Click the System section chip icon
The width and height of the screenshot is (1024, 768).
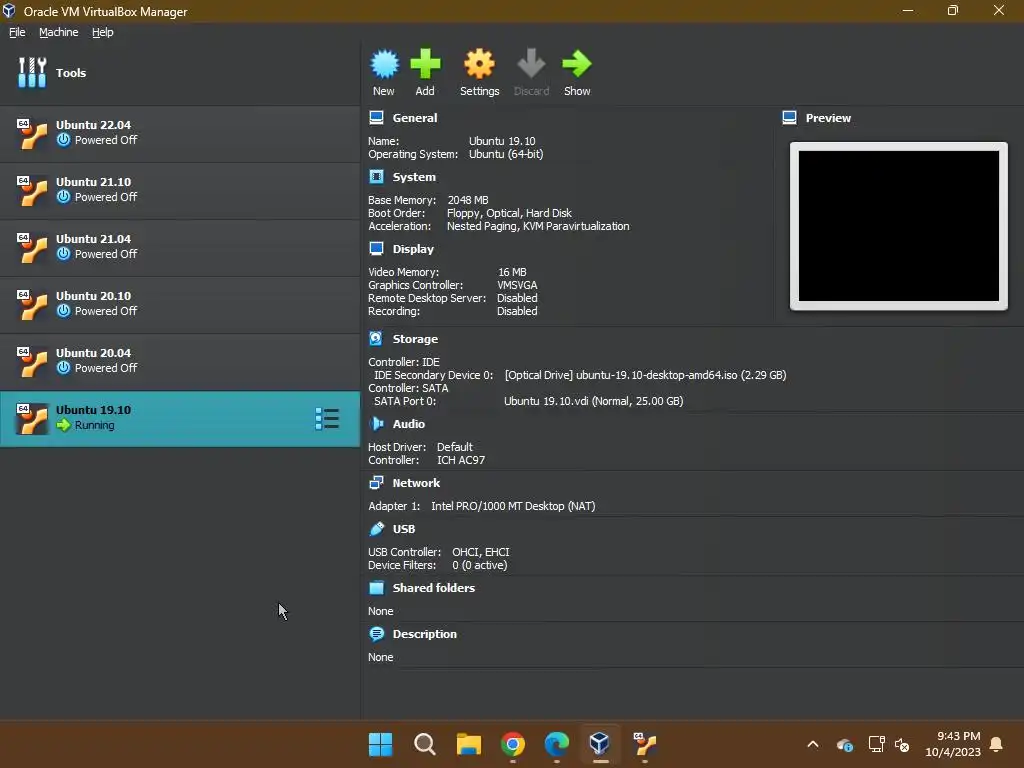(x=376, y=177)
